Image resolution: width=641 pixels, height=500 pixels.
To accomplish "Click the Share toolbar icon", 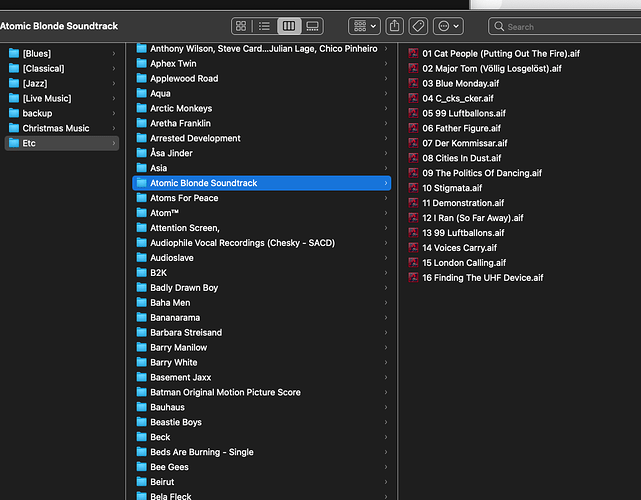I will point(394,26).
